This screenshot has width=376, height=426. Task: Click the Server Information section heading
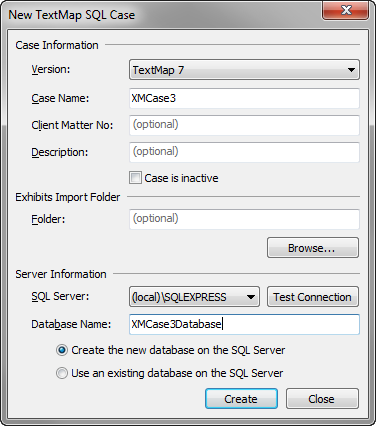point(61,274)
